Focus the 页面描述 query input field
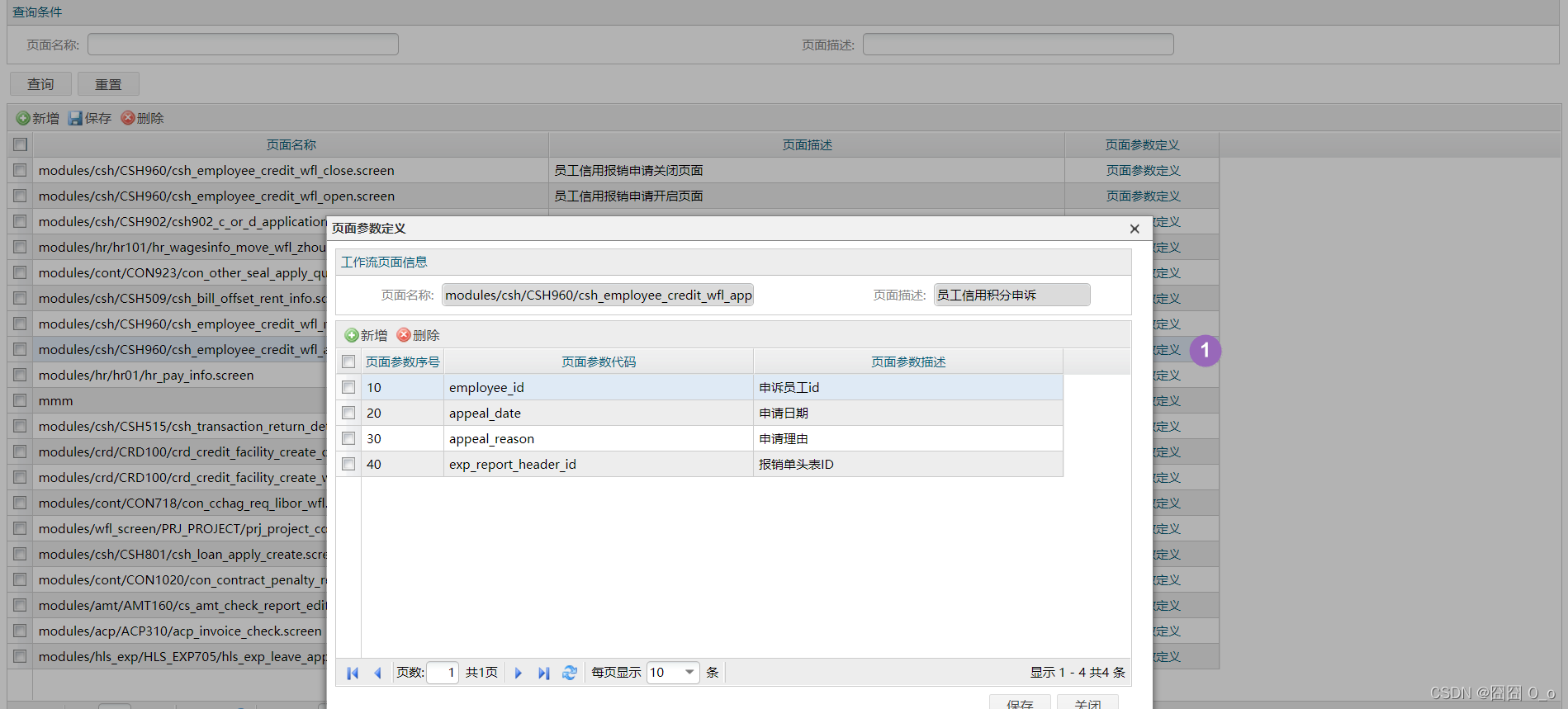Viewport: 1568px width, 709px height. tap(1018, 45)
